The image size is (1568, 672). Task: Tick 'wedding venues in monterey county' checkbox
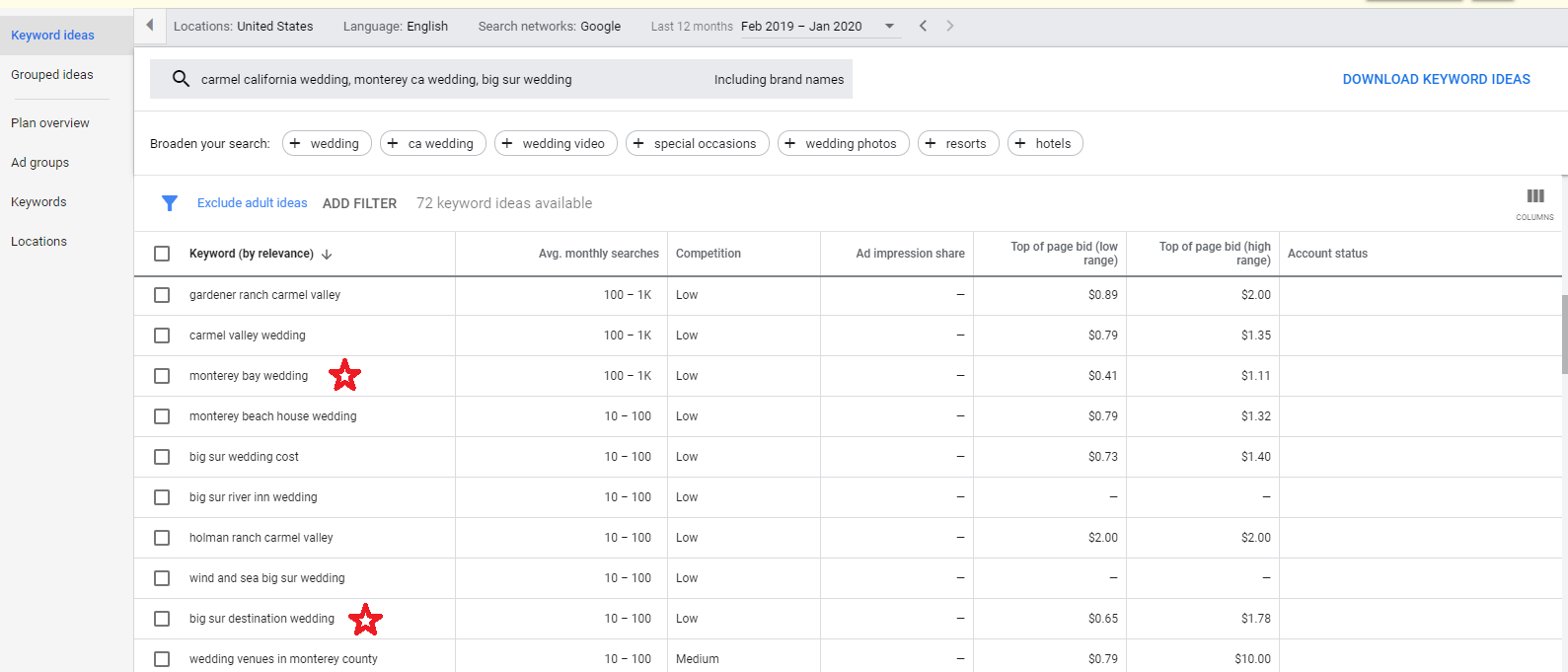pos(162,659)
